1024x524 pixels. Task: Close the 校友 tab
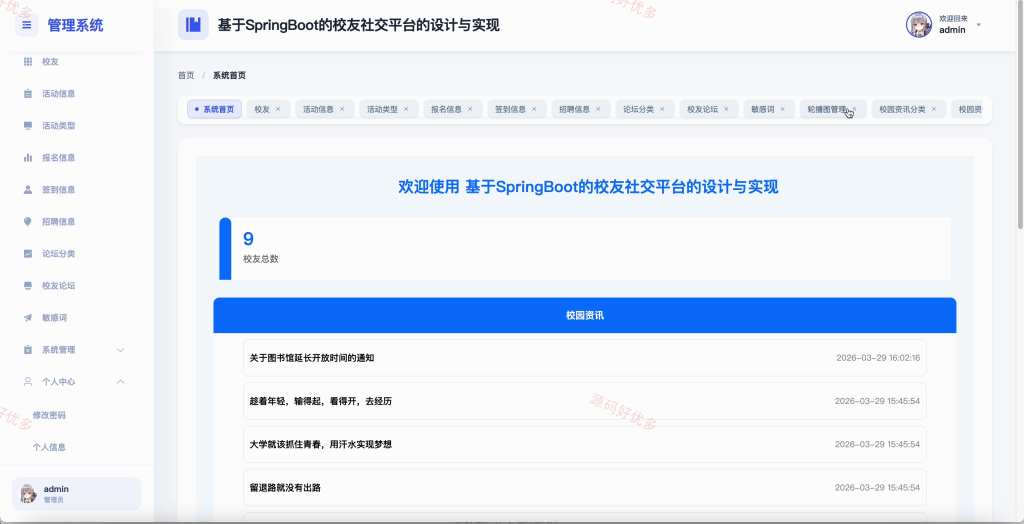click(x=278, y=109)
